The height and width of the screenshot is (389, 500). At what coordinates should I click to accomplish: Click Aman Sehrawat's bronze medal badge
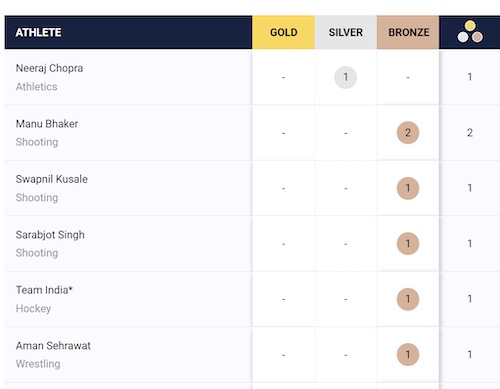pos(408,354)
